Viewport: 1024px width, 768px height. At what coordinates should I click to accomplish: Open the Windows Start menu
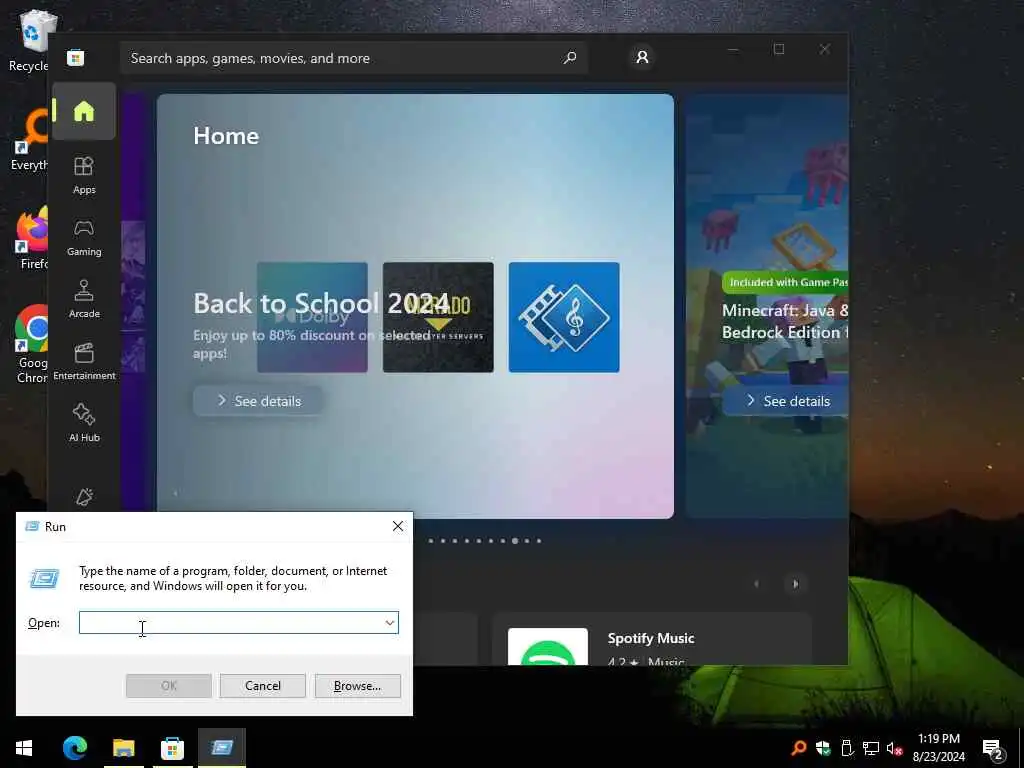click(24, 748)
